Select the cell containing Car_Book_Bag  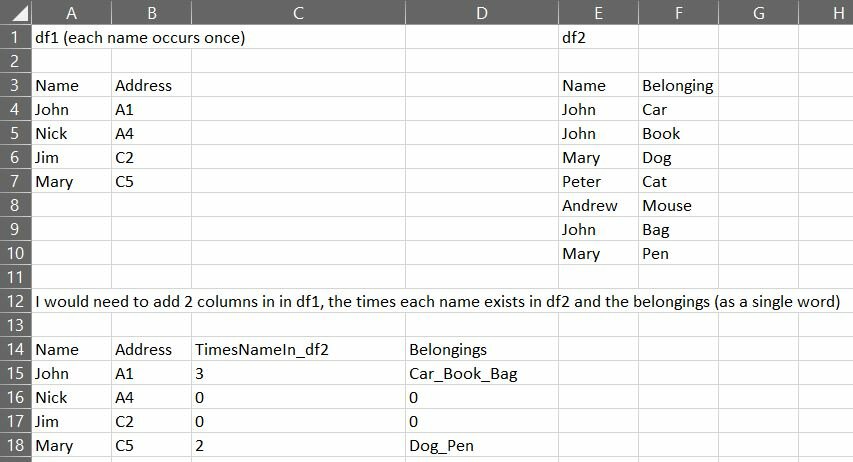coord(481,373)
